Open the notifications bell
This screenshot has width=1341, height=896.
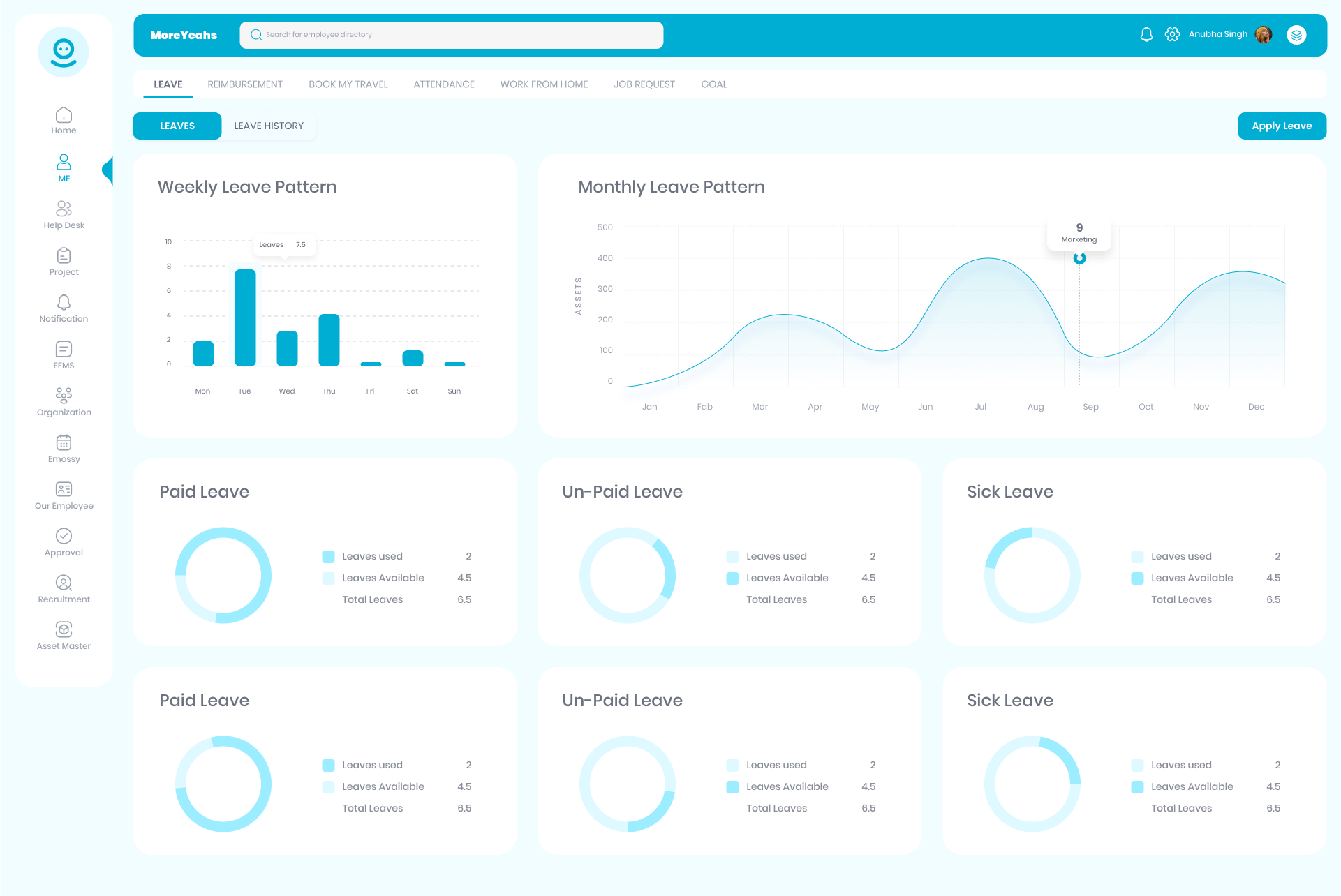(1146, 33)
